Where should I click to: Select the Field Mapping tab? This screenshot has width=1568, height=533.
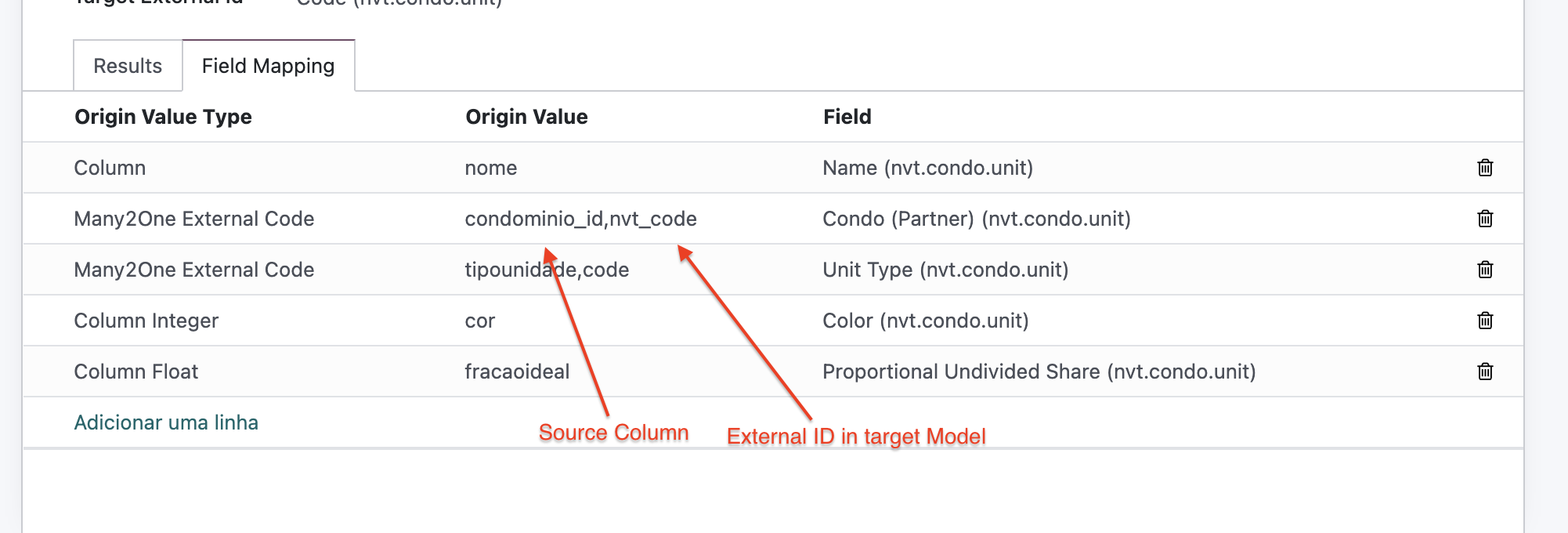268,66
